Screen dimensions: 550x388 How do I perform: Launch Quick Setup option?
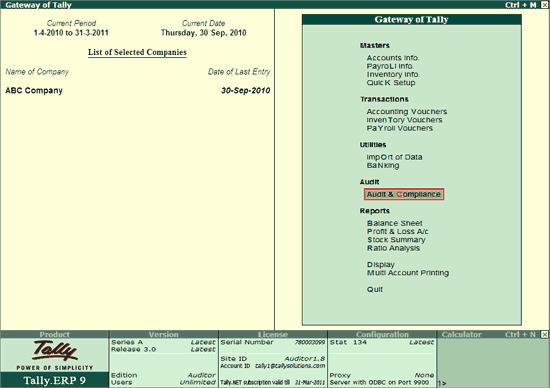coord(391,83)
